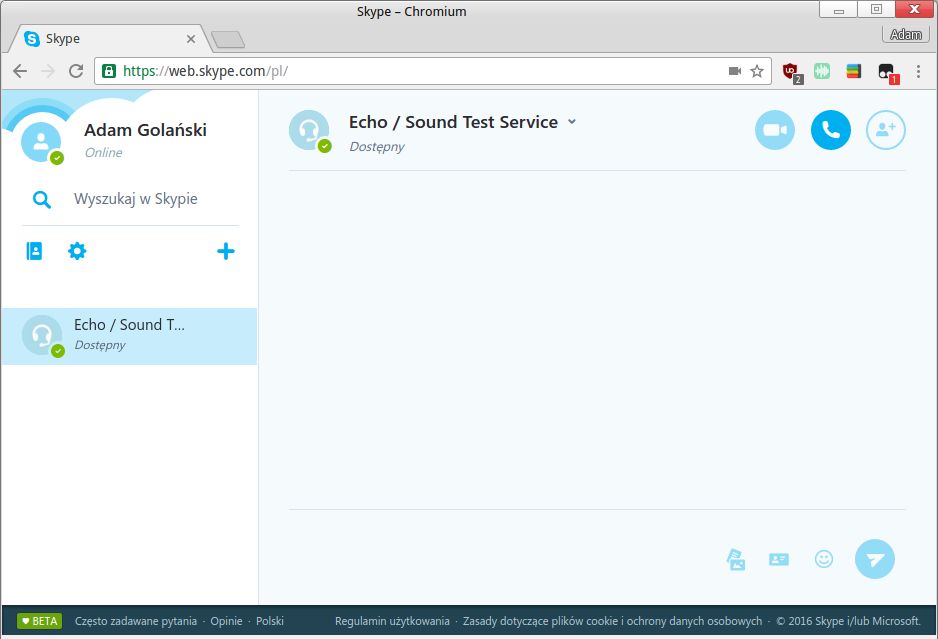Screen dimensions: 938x639
Task: Open Często zadawane pytania link
Action: click(x=136, y=621)
